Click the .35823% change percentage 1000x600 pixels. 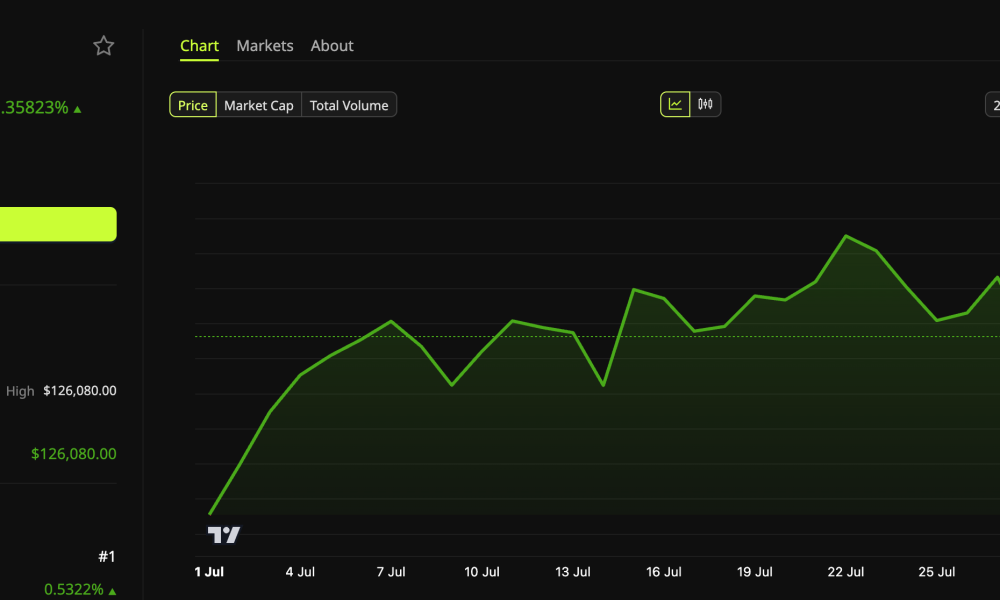(41, 108)
